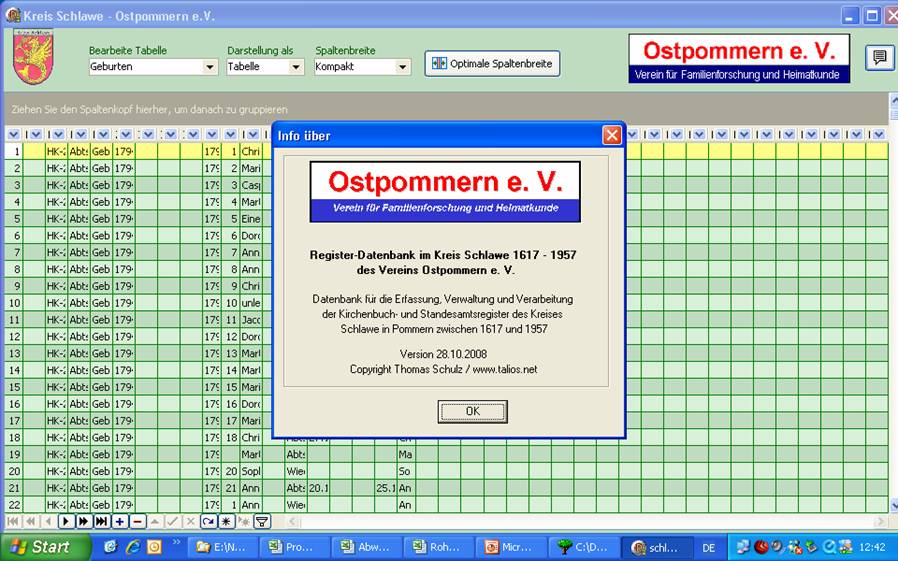Click the Kreis Schlawe coat of arms emblem
Screen dimensions: 898x561
tap(33, 57)
